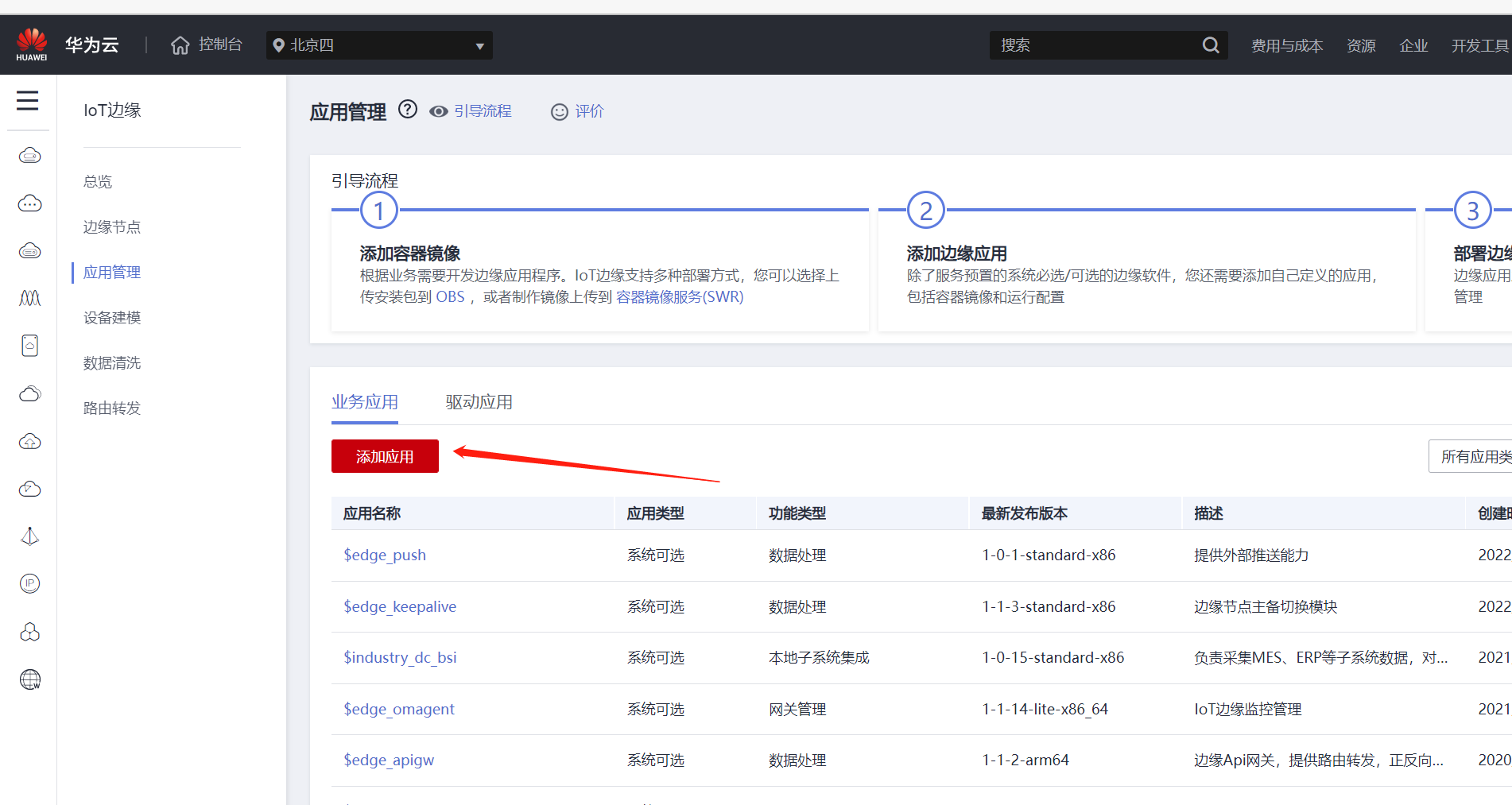
Task: Click version 1-0-15-standard-x86
Action: click(x=1053, y=657)
